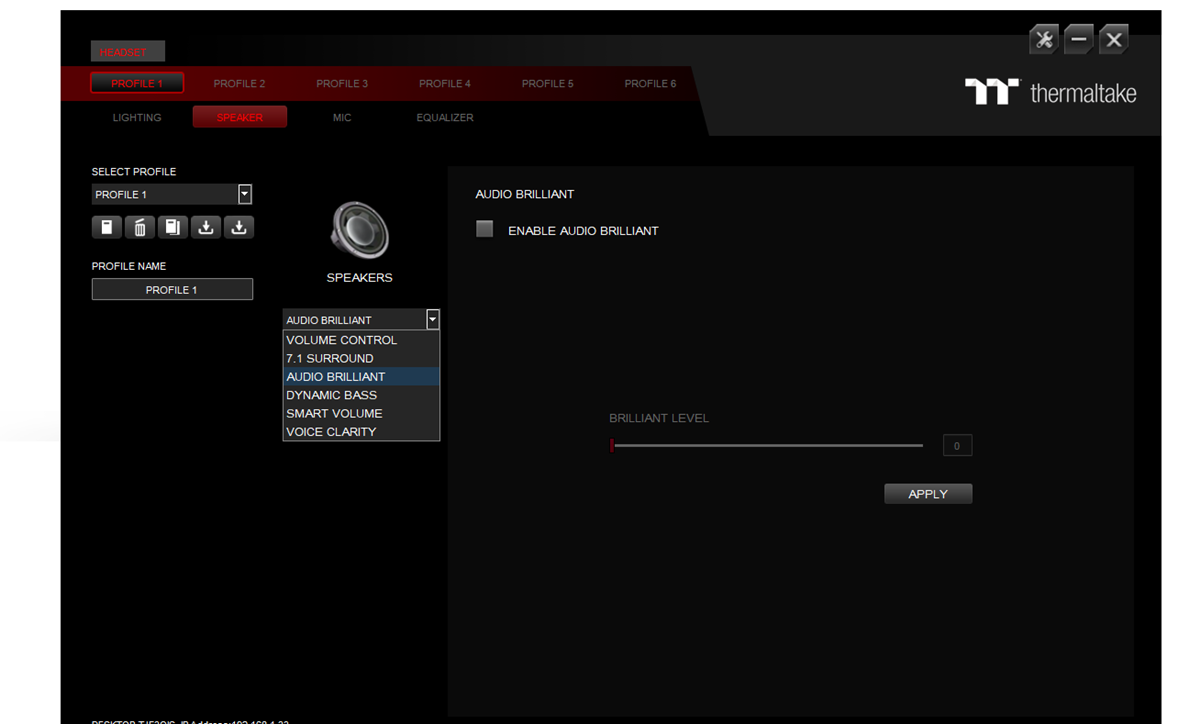The height and width of the screenshot is (724, 1200).
Task: Choose DYNAMIC BASS from the dropdown list
Action: 361,395
